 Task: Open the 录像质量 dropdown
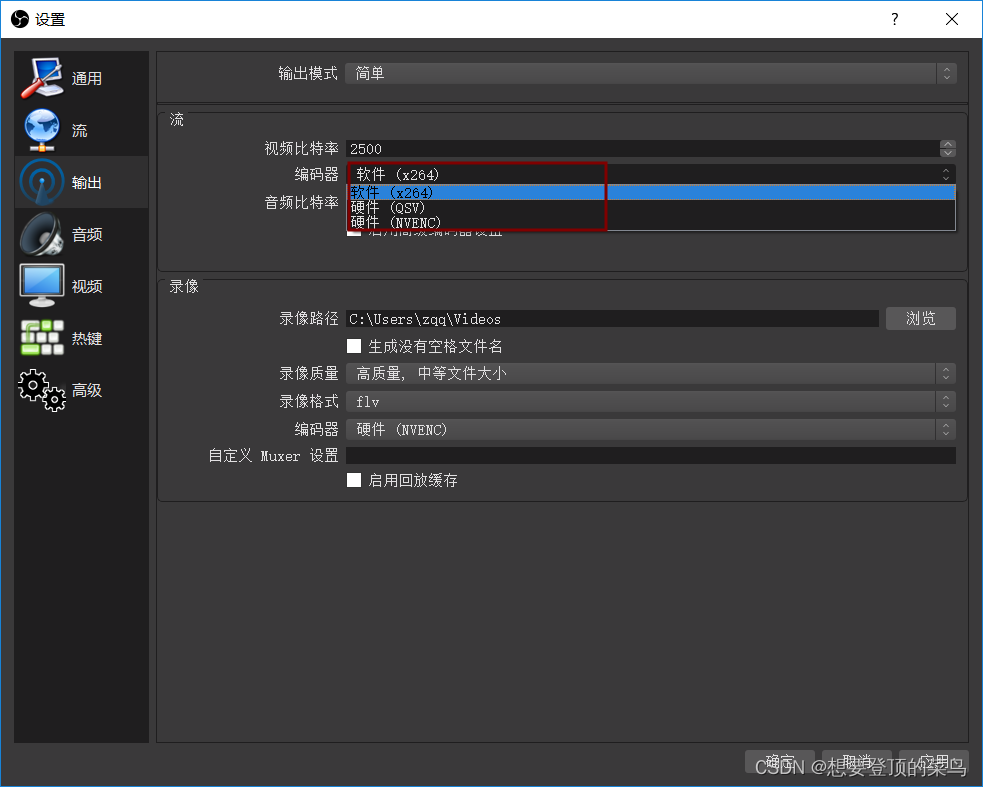(651, 374)
